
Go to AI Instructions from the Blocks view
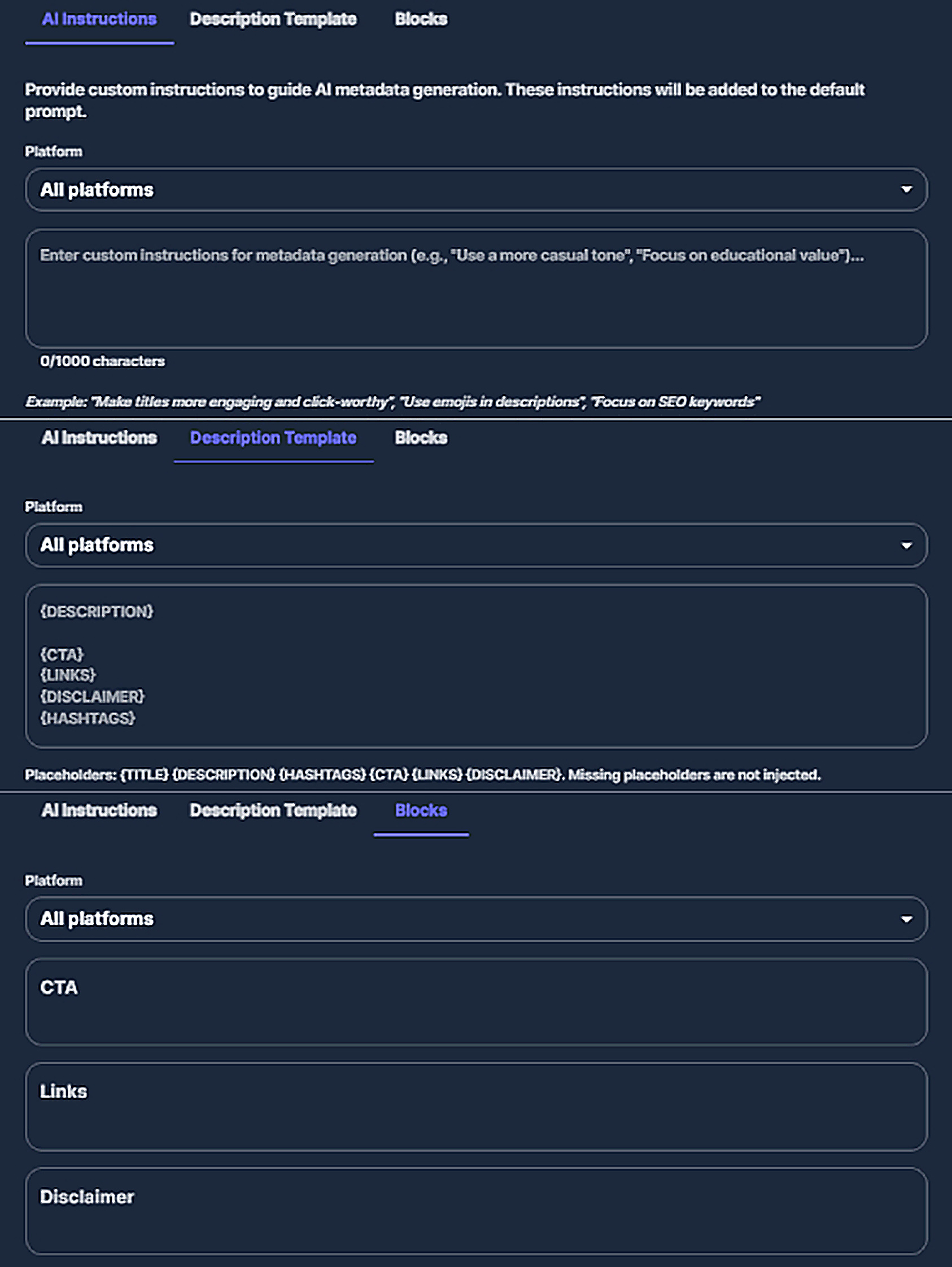[99, 810]
